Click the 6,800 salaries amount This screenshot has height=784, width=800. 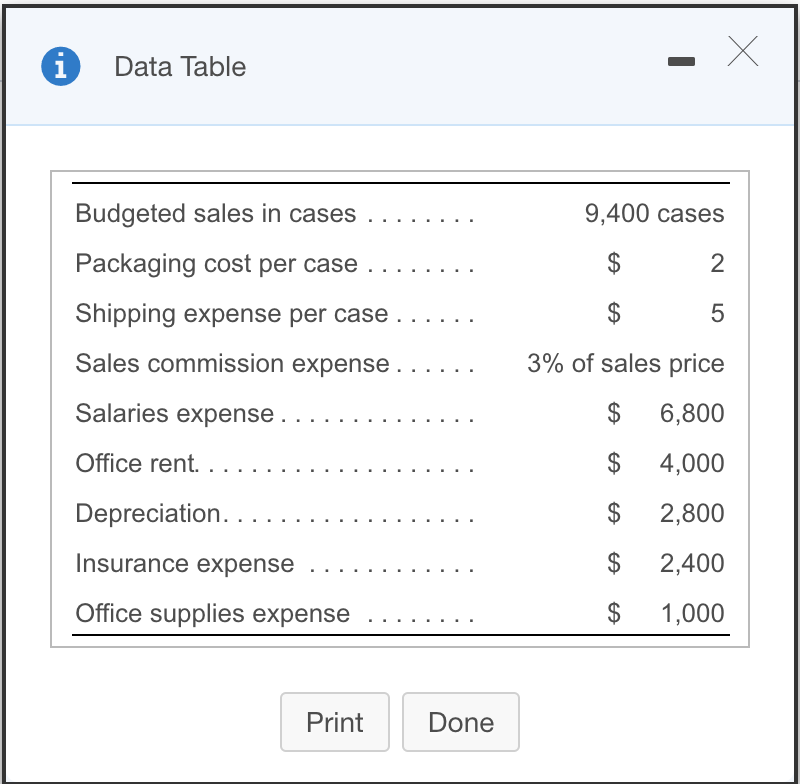692,413
